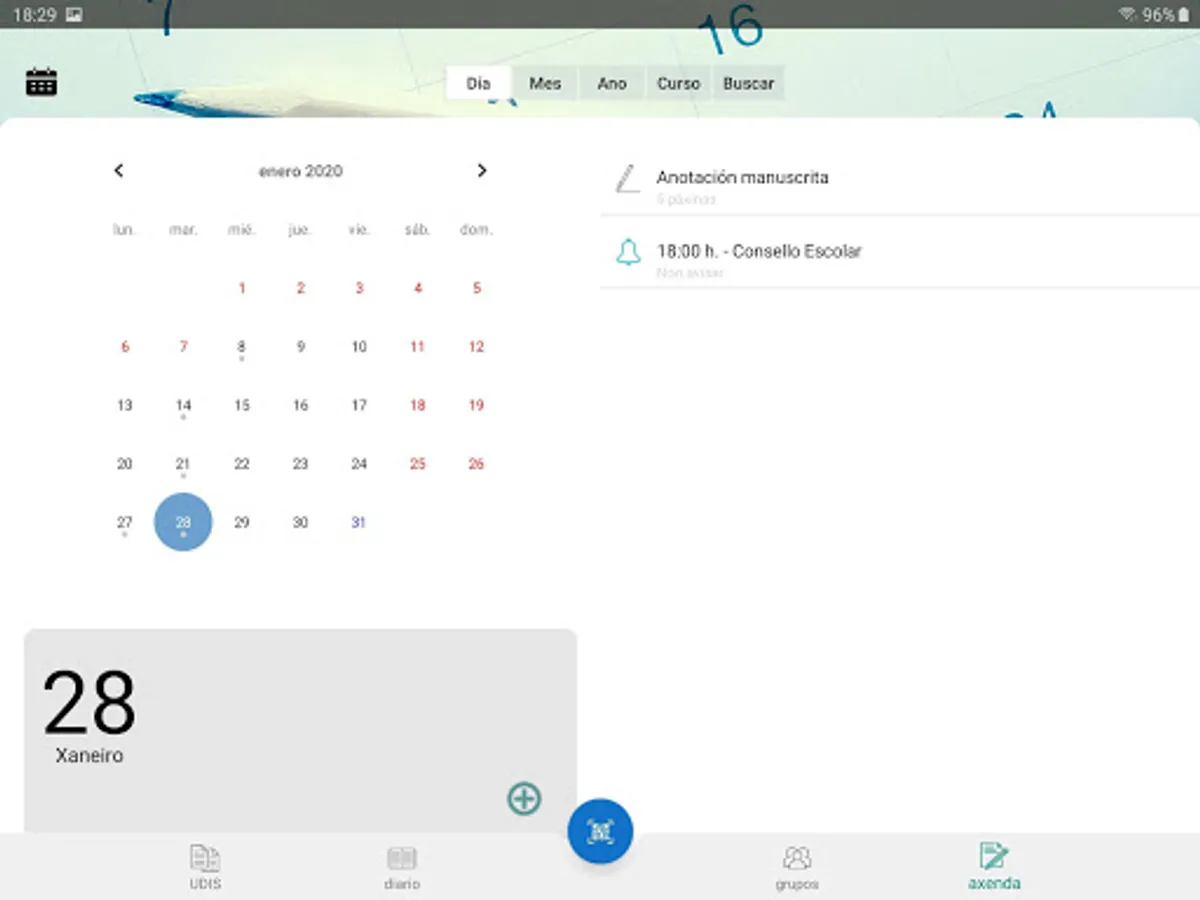Screen dimensions: 1200x900
Task: Go to next month with right arrow
Action: pyautogui.click(x=482, y=170)
